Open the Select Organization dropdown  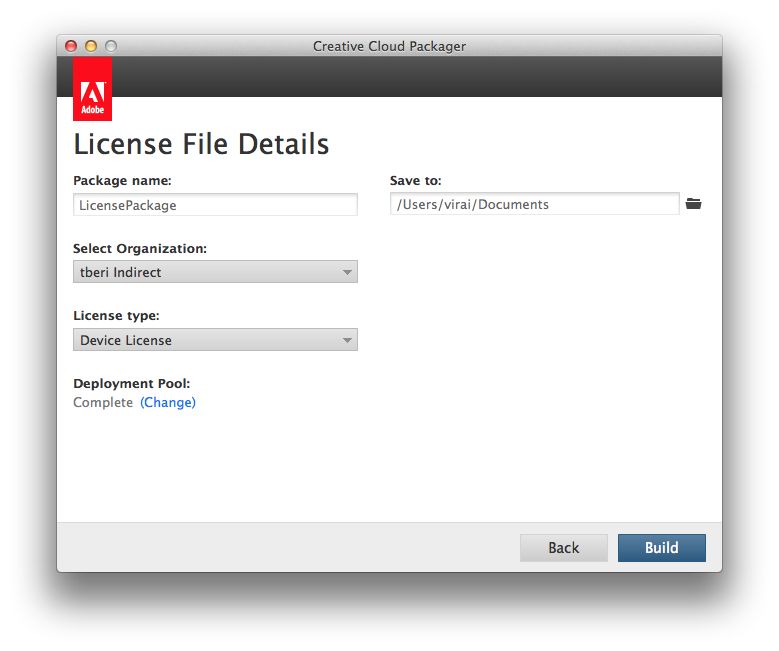(215, 272)
